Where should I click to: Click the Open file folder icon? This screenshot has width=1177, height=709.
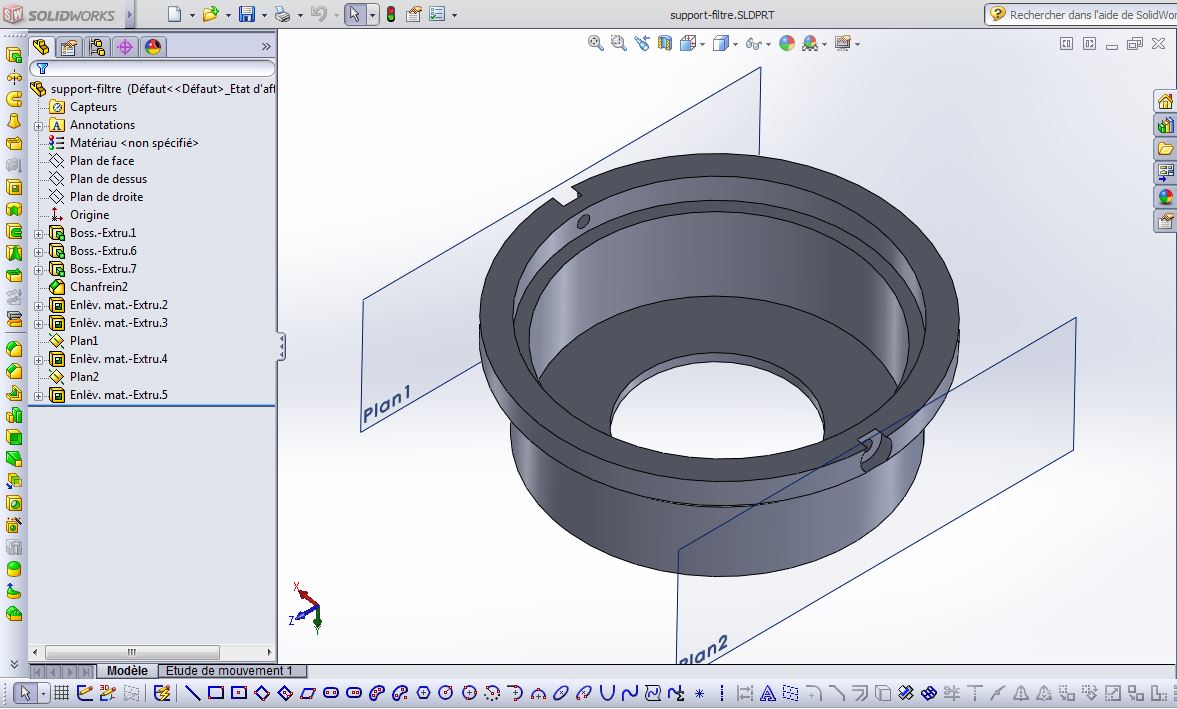click(x=211, y=14)
